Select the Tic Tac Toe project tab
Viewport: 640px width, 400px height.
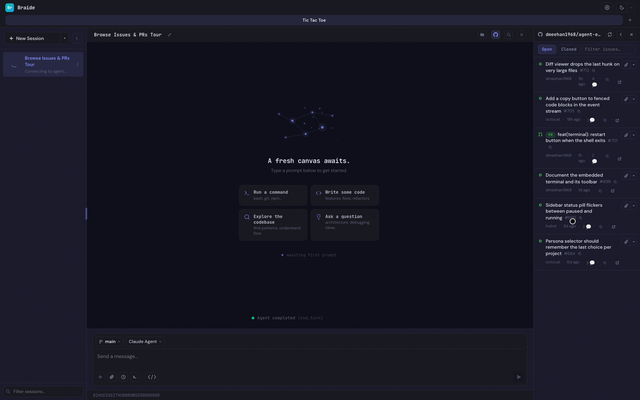(x=314, y=20)
